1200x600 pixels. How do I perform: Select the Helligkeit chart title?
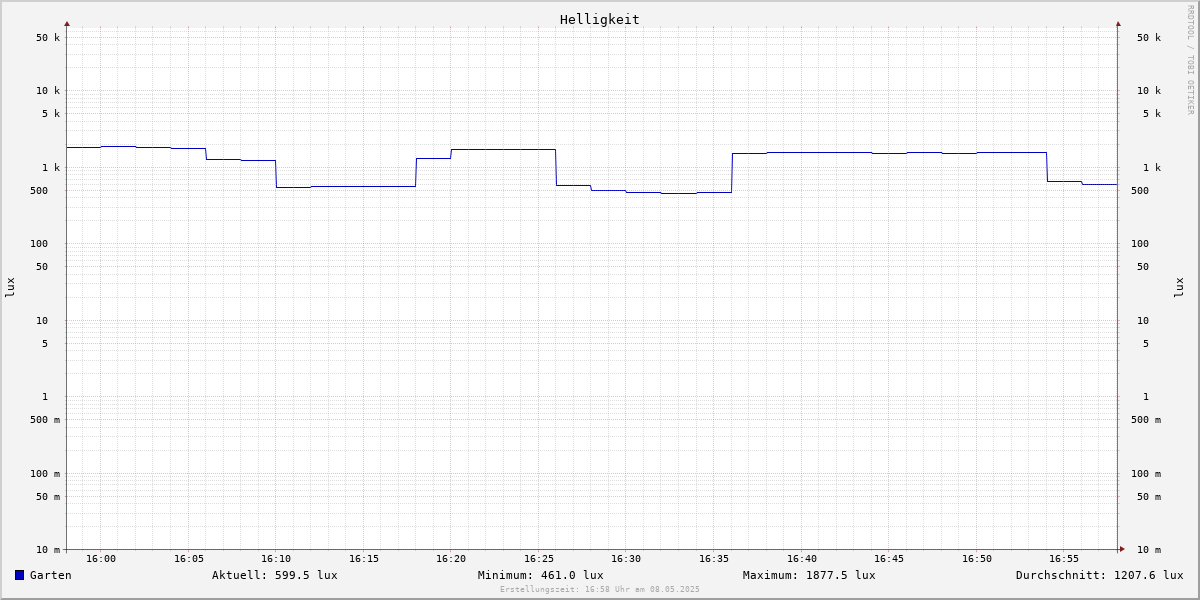pyautogui.click(x=600, y=19)
